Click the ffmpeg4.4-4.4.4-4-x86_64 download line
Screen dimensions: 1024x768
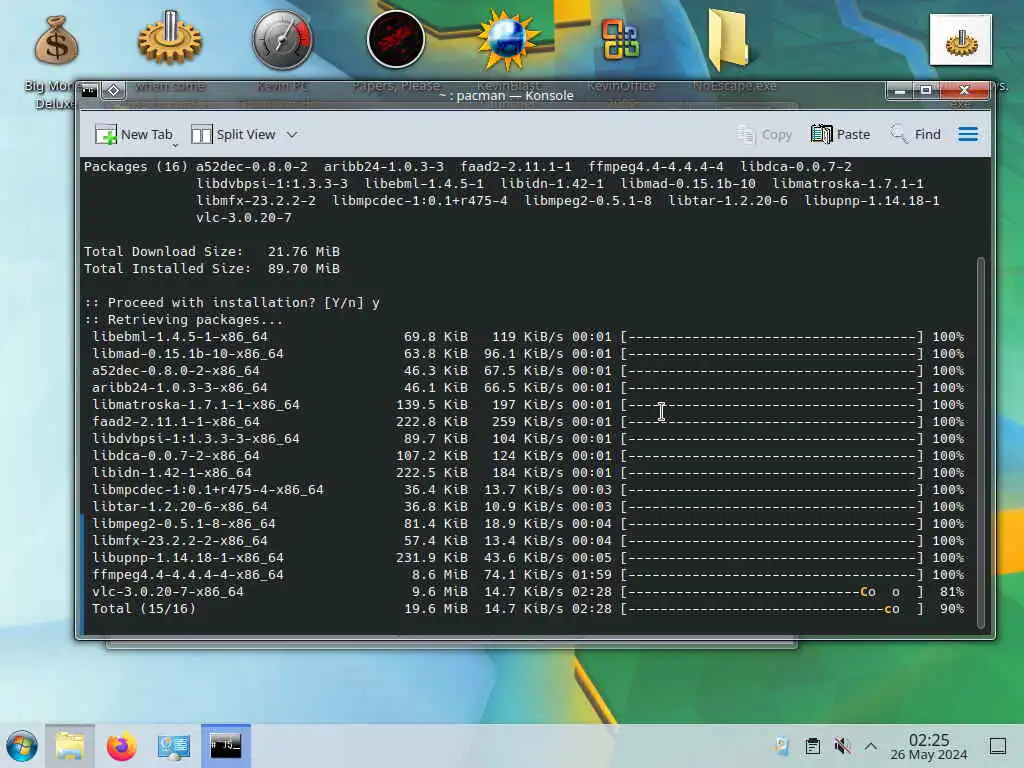(528, 575)
